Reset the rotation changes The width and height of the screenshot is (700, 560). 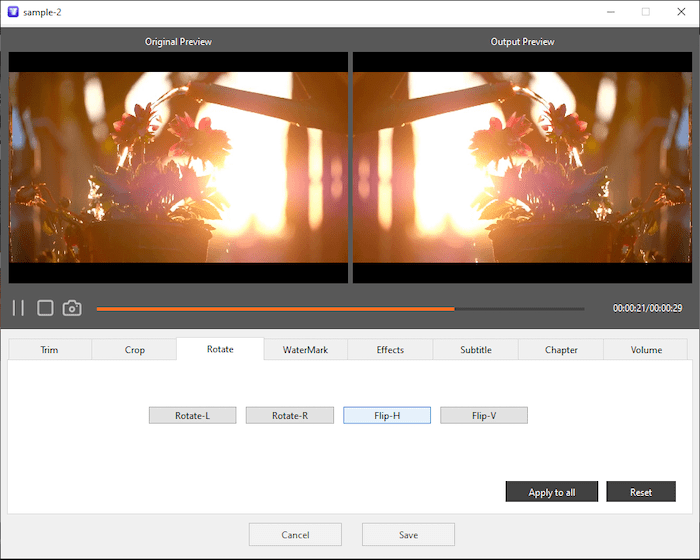click(641, 492)
